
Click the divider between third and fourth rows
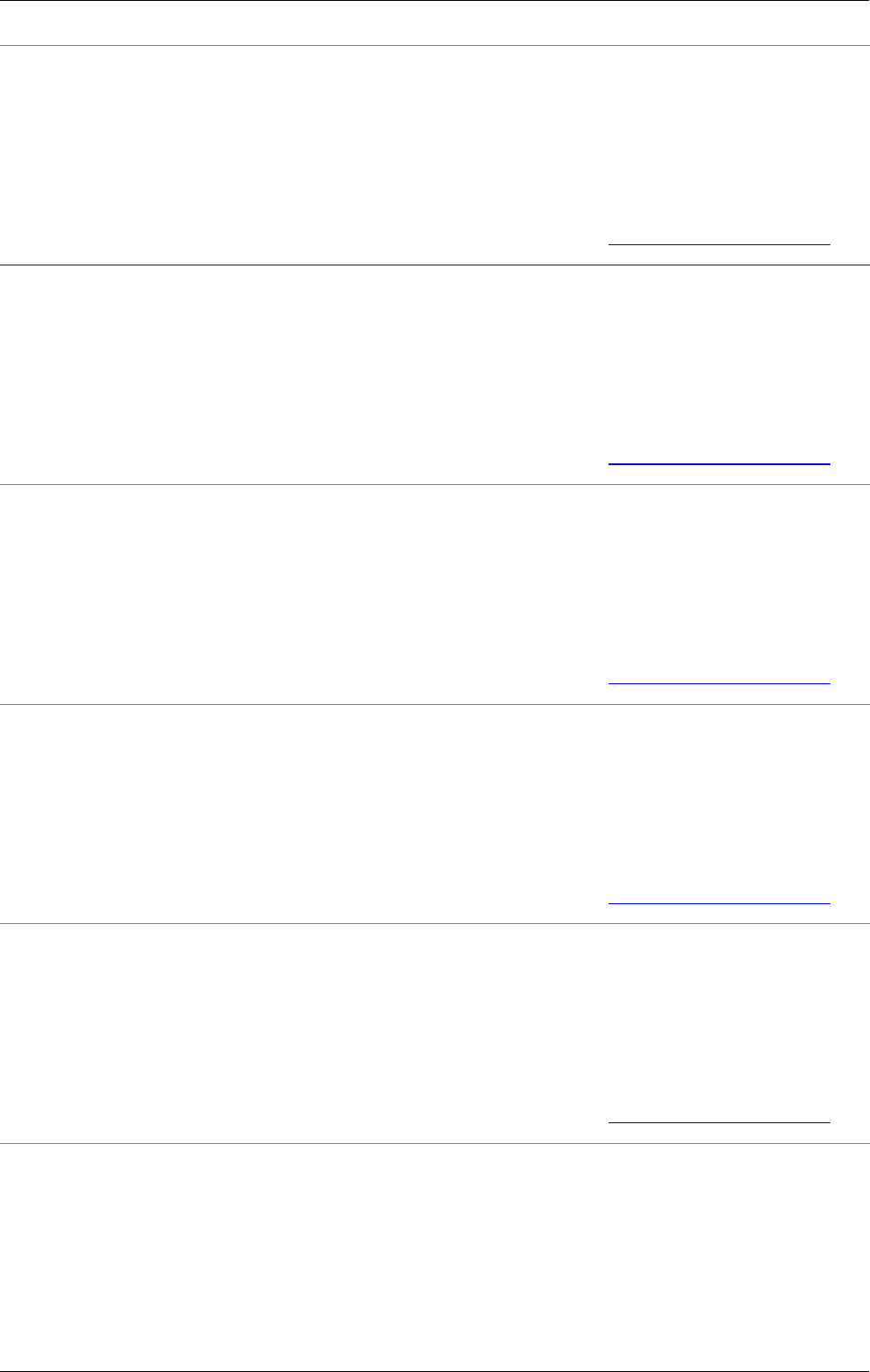pyautogui.click(x=435, y=704)
